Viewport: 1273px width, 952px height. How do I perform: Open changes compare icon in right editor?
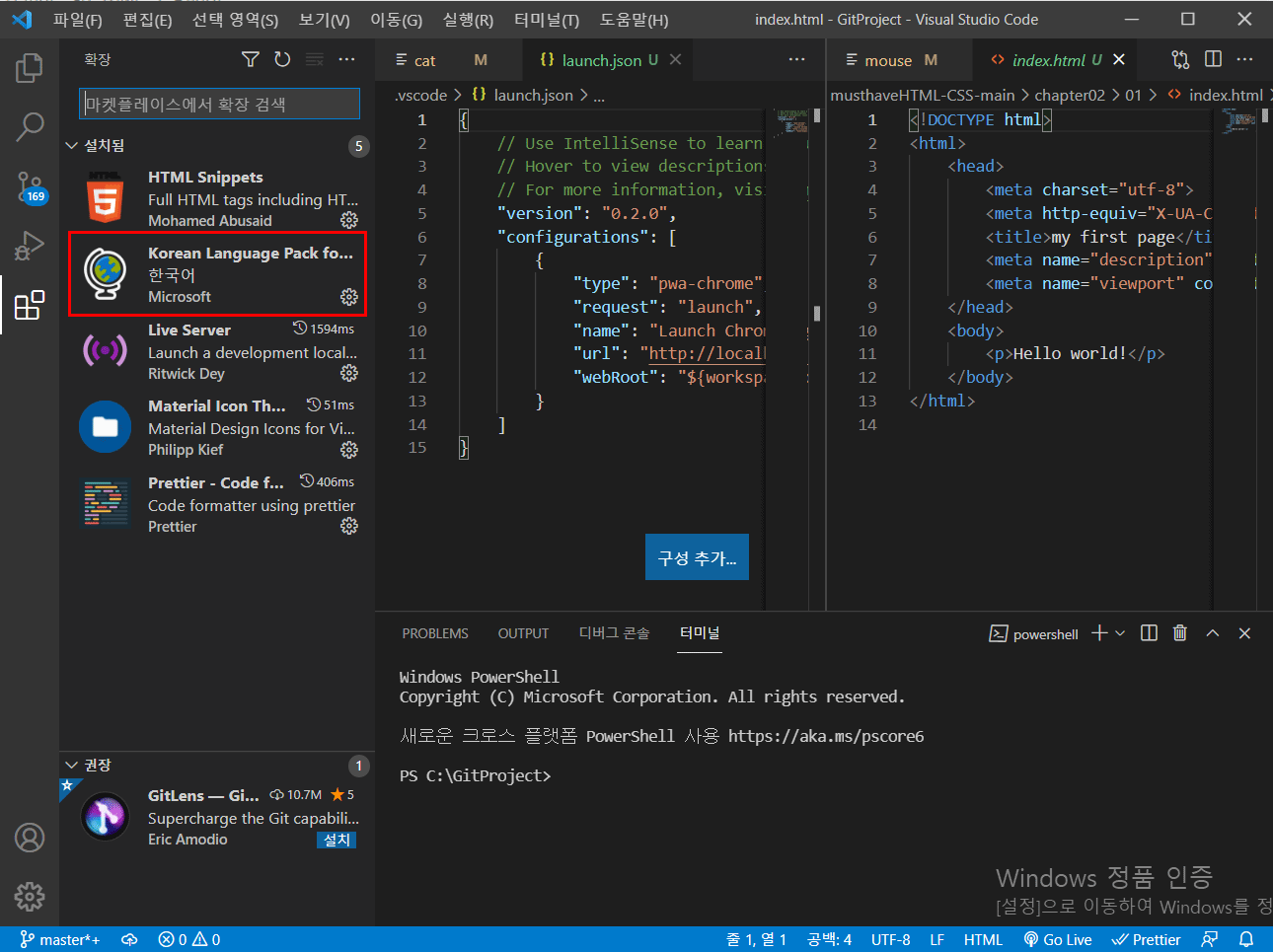pyautogui.click(x=1180, y=59)
